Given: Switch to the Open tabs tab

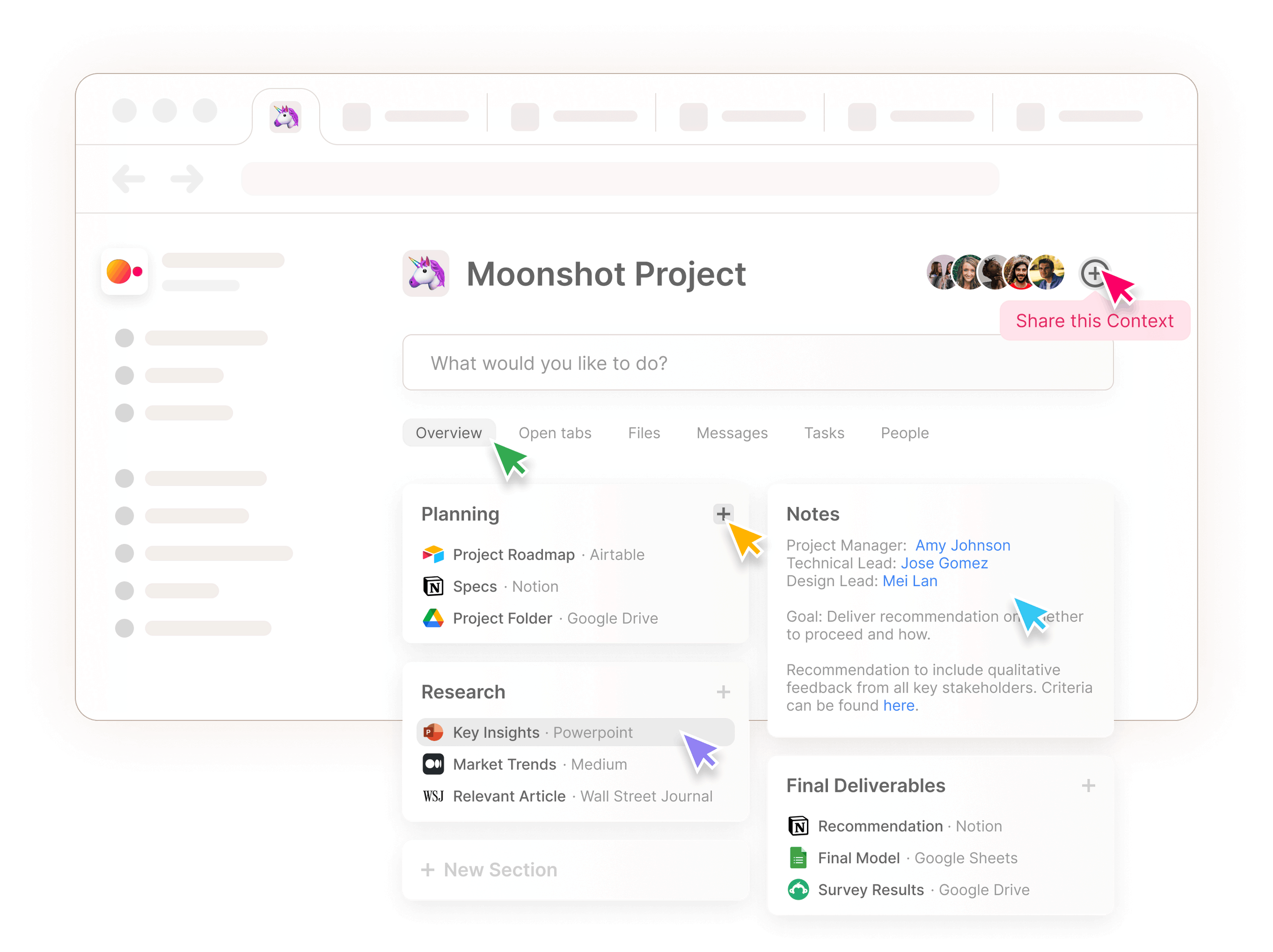Looking at the screenshot, I should (555, 433).
